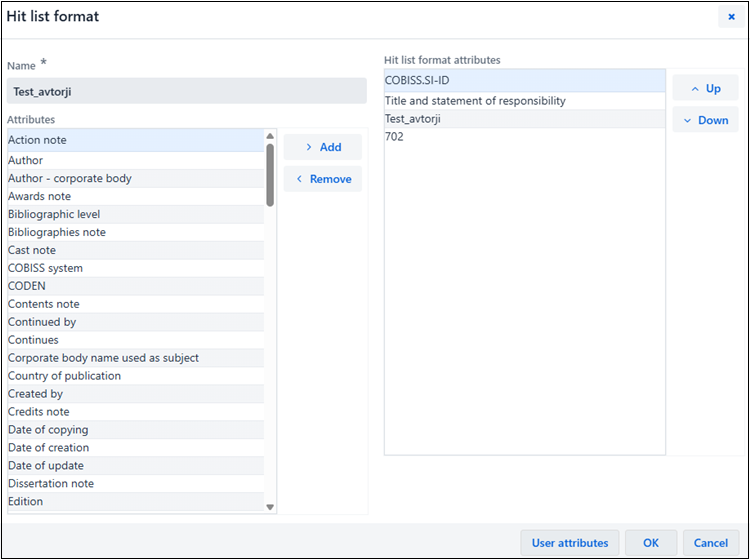Select Date of copying attribute

[x=136, y=429]
